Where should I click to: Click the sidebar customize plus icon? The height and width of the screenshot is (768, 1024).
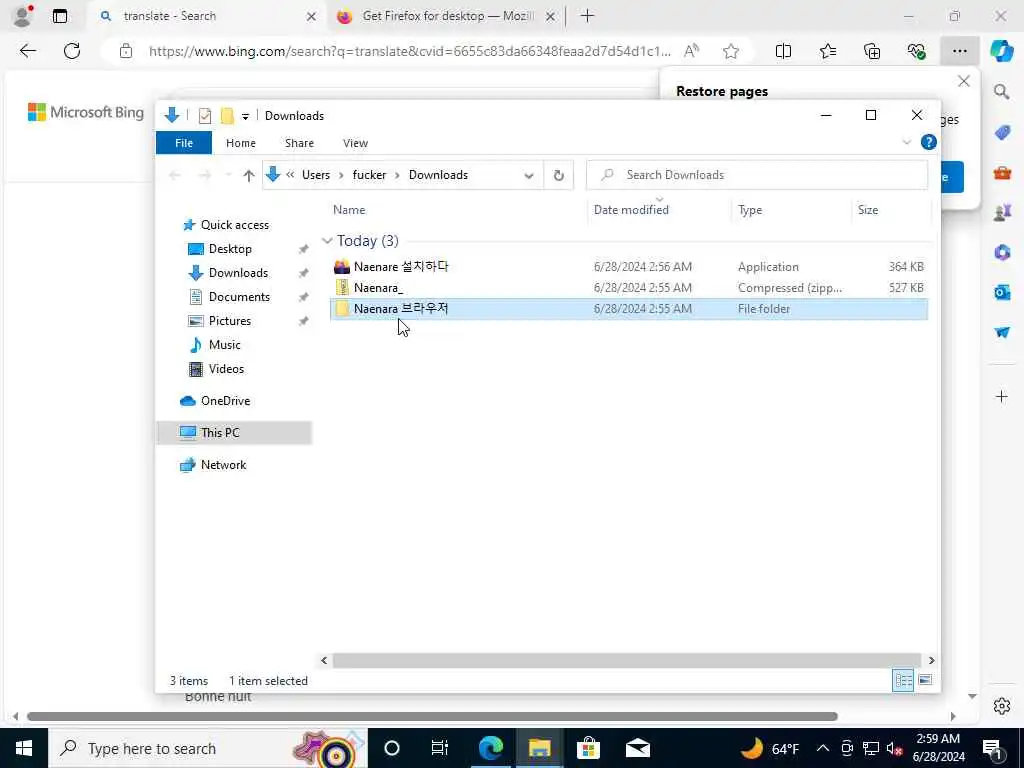[1002, 396]
